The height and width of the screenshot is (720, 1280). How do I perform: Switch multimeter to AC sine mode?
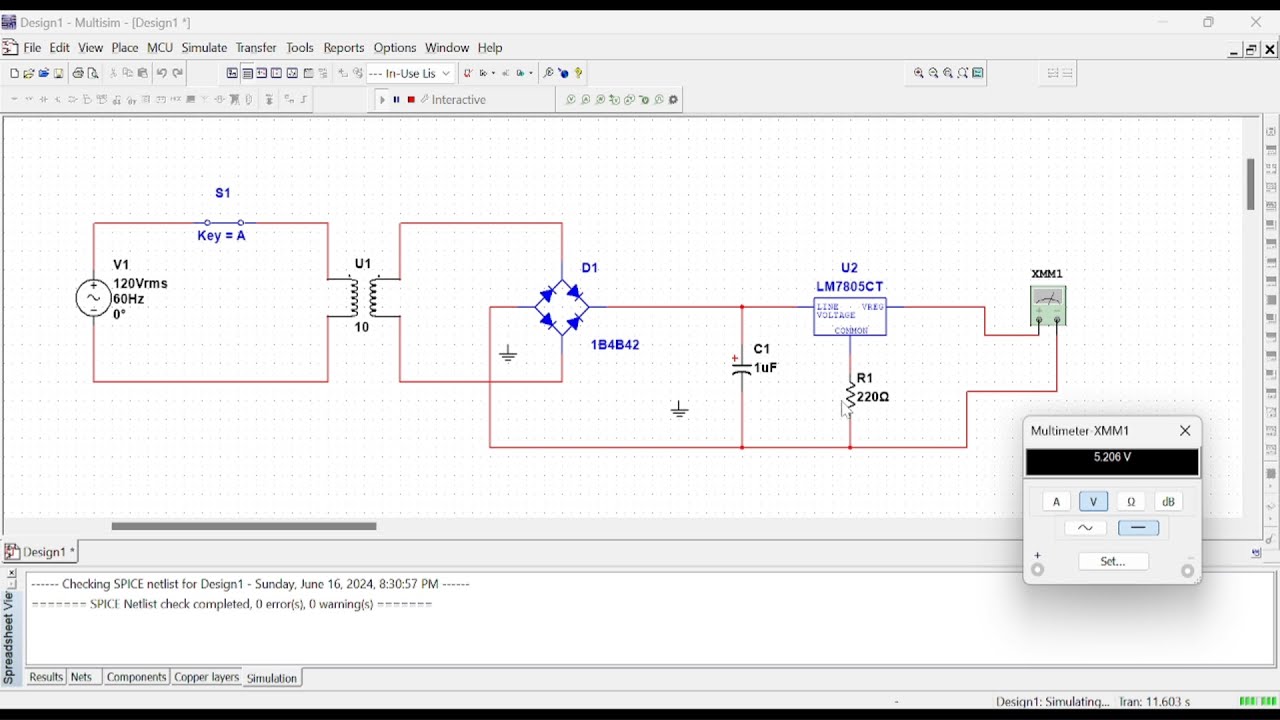(1086, 528)
